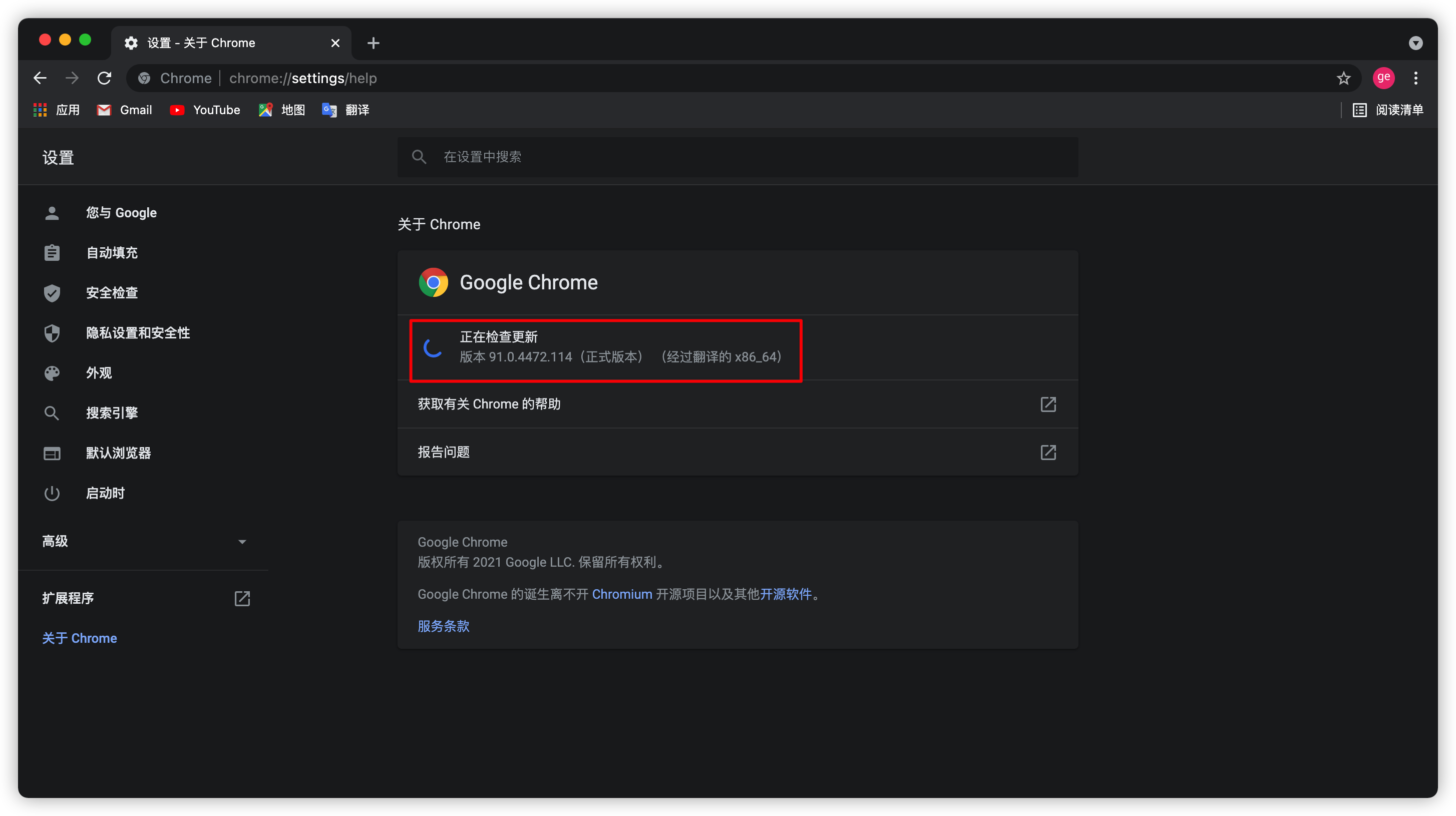Image resolution: width=1456 pixels, height=816 pixels.
Task: Expand the 高级 section
Action: 144,541
